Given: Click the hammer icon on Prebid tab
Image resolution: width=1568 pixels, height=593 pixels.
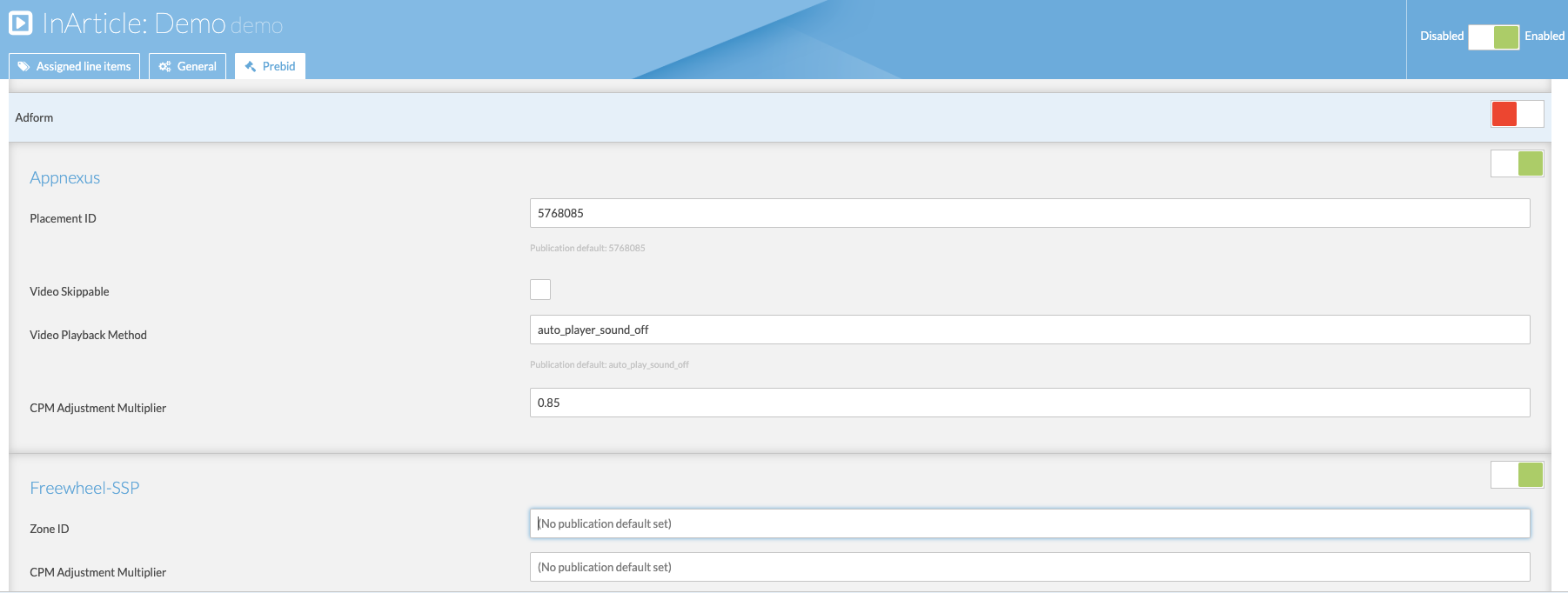Looking at the screenshot, I should pos(251,66).
